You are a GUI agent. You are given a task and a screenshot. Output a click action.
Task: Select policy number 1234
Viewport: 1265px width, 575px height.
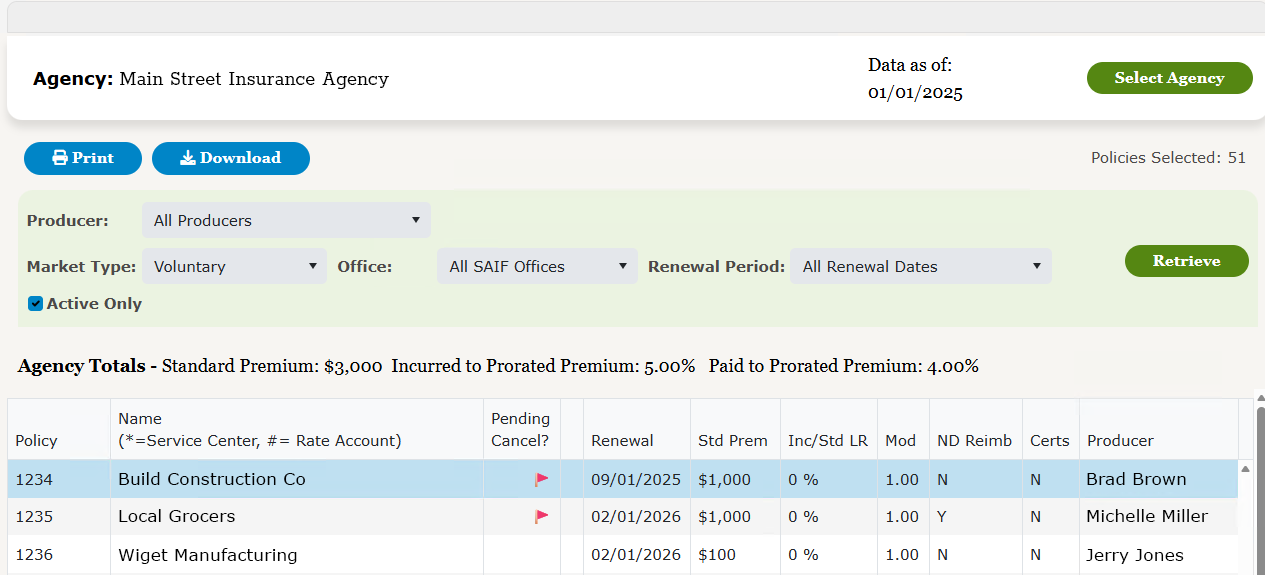(x=34, y=480)
